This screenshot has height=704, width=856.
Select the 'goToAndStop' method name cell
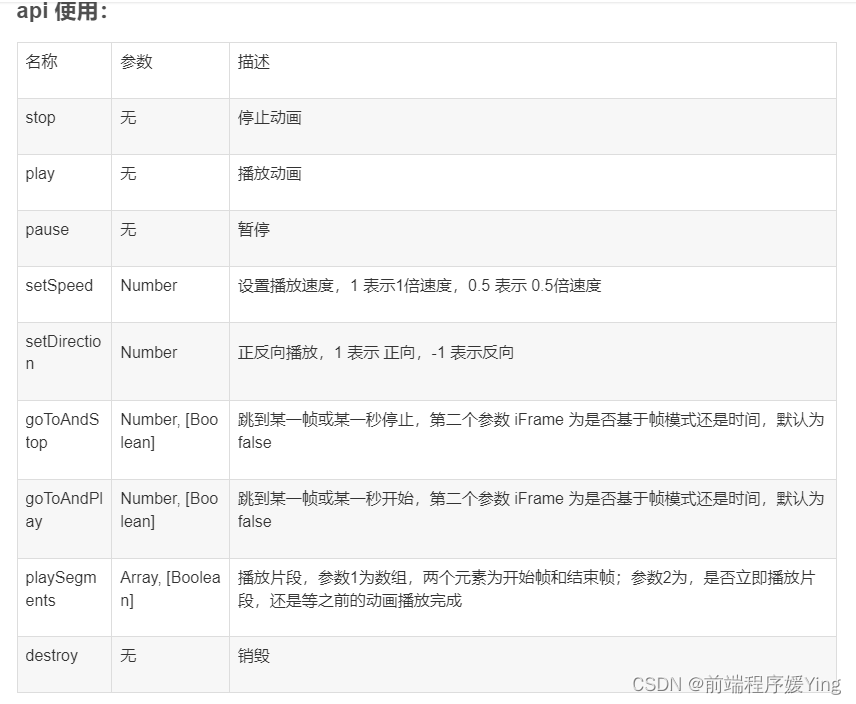point(64,440)
